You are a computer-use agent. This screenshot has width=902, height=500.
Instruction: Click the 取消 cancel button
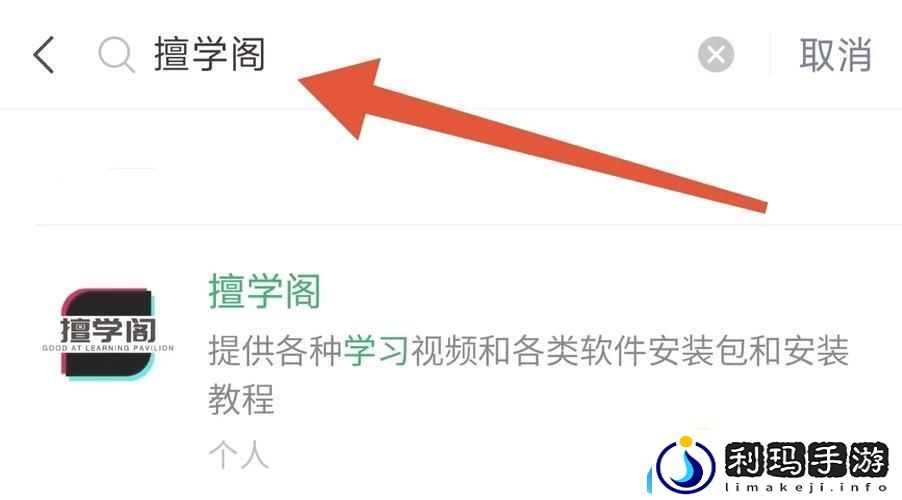coord(835,55)
